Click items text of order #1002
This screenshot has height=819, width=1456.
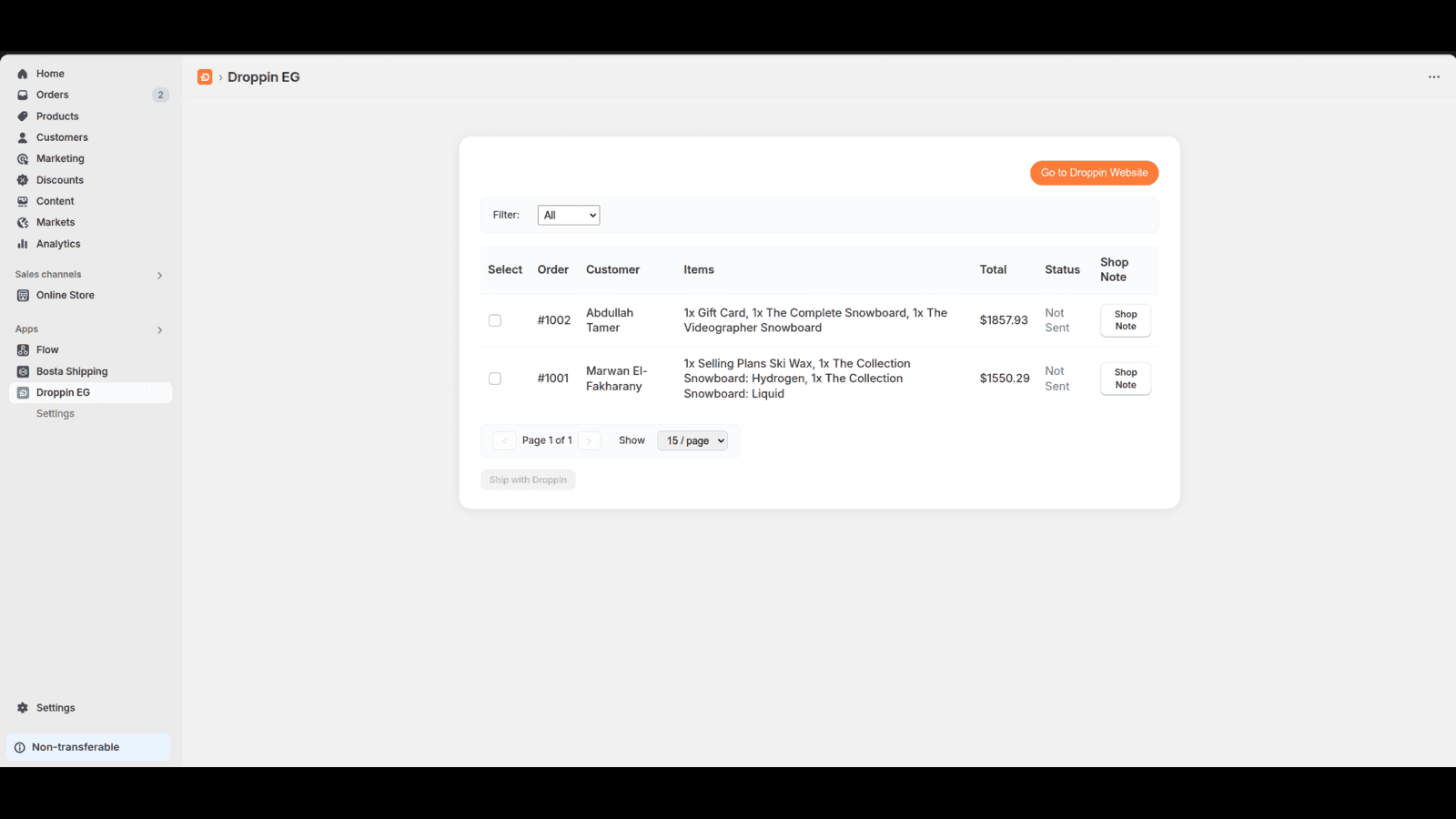click(x=815, y=320)
